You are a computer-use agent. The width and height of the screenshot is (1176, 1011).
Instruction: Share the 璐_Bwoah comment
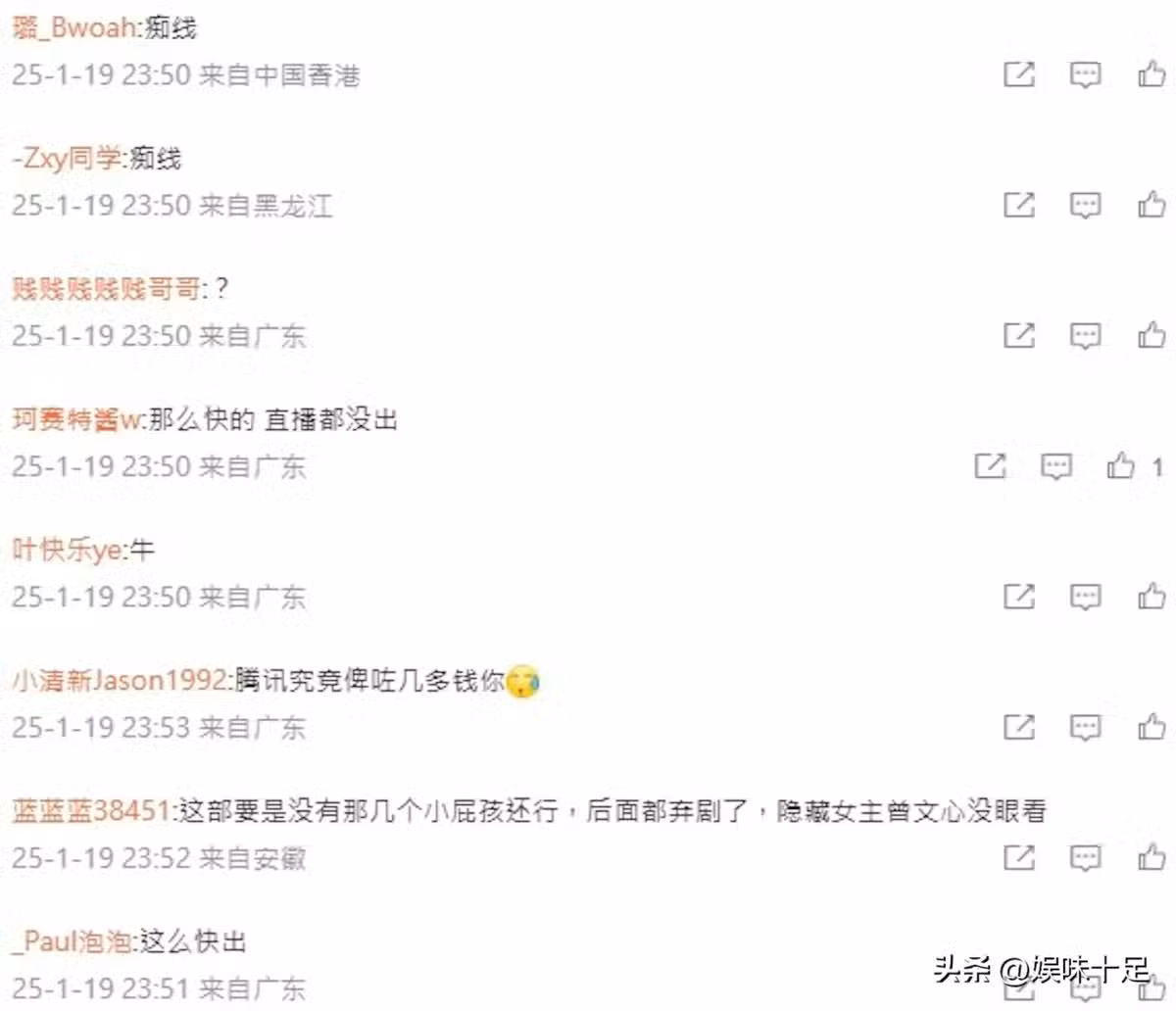(1019, 74)
